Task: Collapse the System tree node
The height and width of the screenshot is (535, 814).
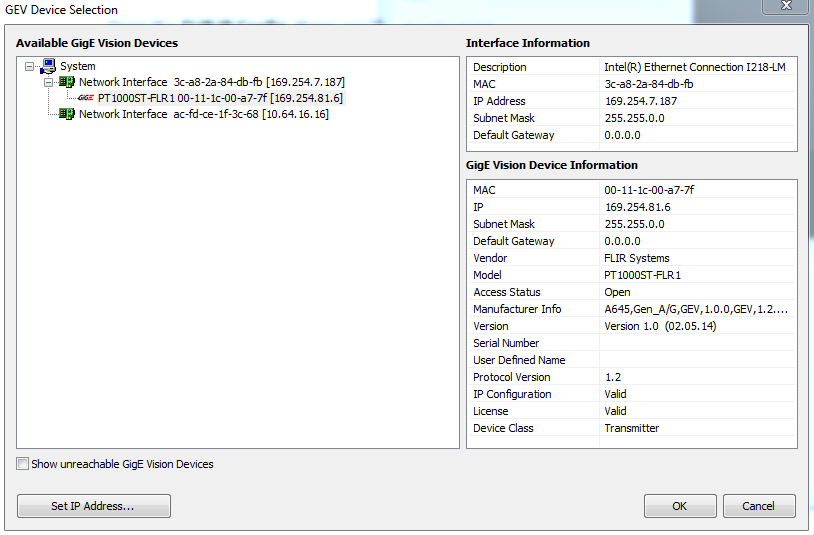Action: [30, 67]
